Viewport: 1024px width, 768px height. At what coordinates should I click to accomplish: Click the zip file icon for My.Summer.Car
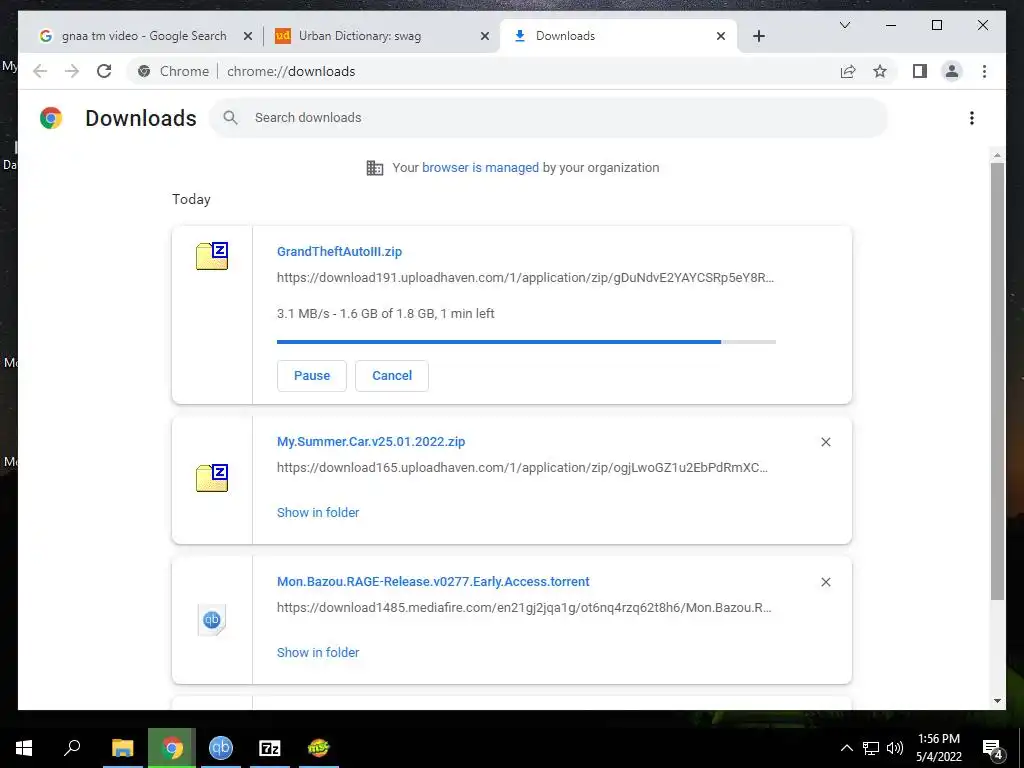point(212,477)
